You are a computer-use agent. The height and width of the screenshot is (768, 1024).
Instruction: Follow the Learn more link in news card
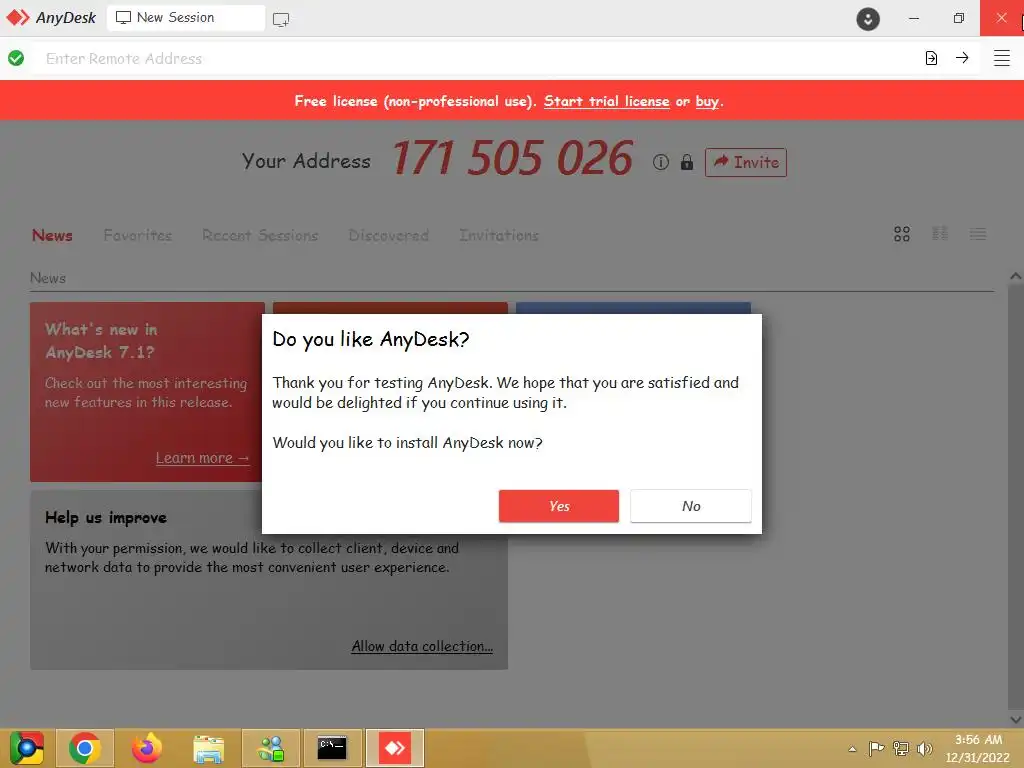pyautogui.click(x=202, y=458)
